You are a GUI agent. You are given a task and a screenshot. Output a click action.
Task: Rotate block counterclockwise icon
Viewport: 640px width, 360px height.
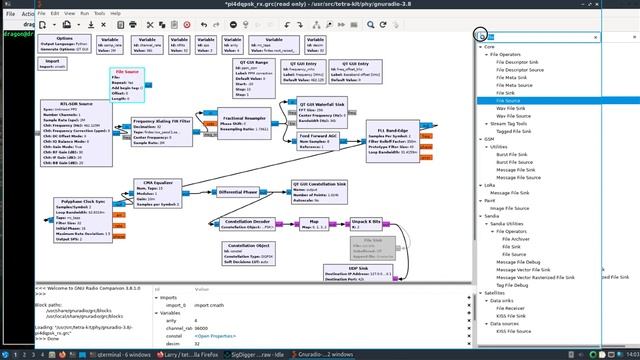tap(287, 25)
